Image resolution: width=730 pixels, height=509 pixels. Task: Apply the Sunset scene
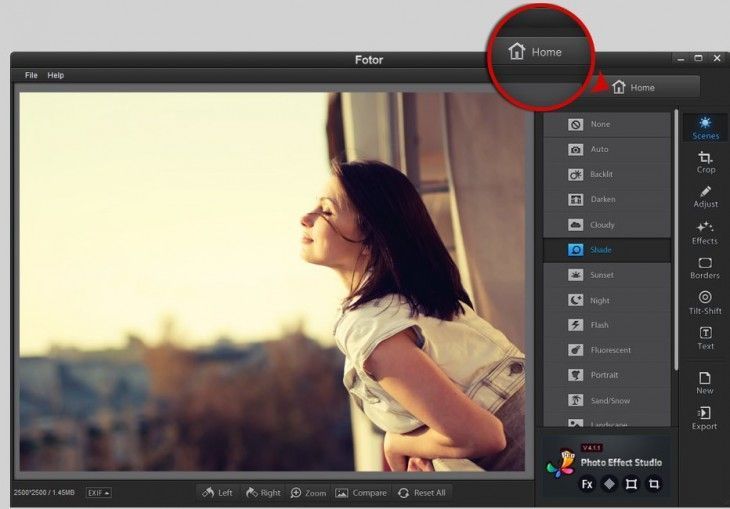[x=607, y=275]
